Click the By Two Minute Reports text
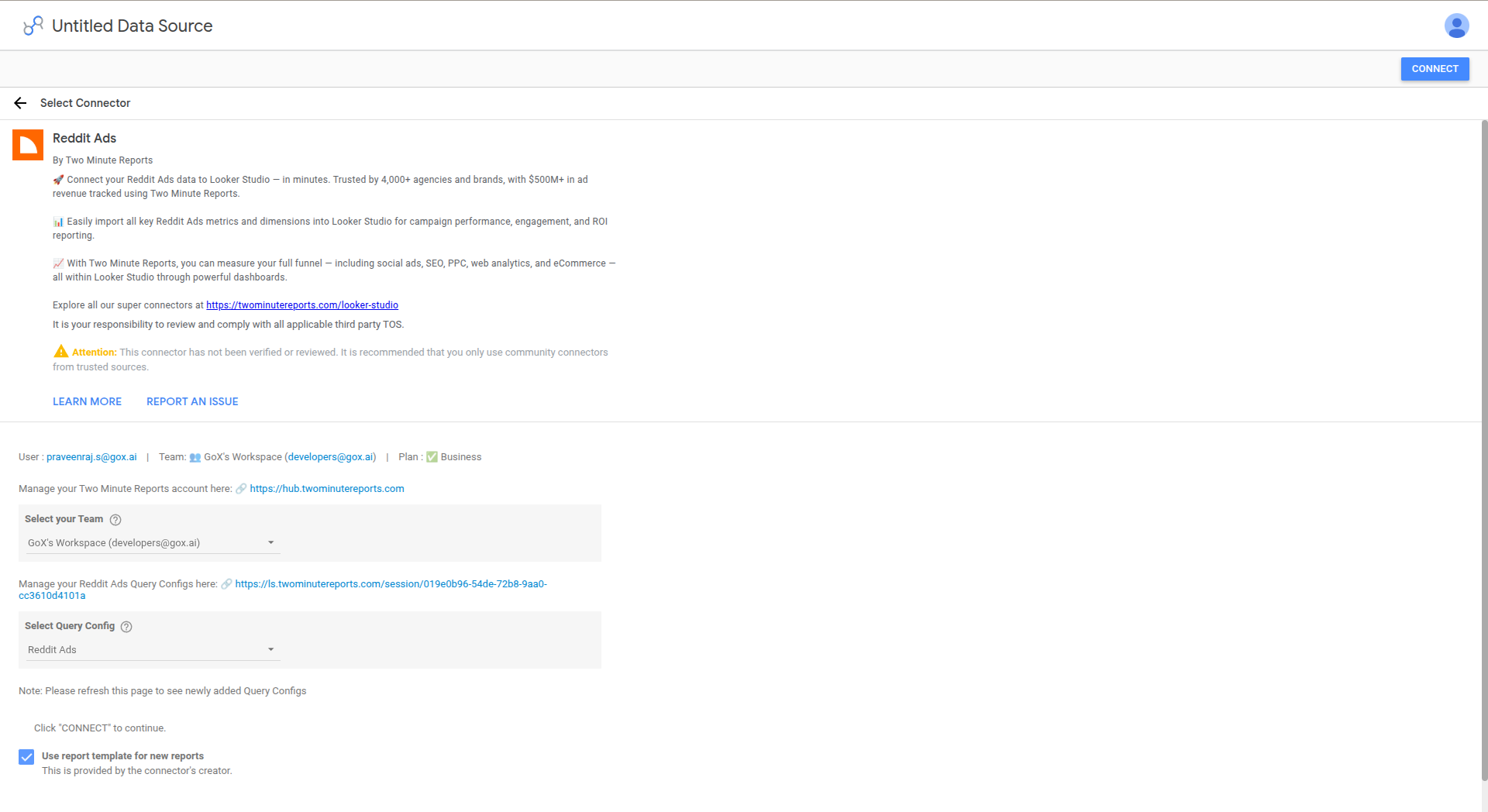 pos(102,160)
